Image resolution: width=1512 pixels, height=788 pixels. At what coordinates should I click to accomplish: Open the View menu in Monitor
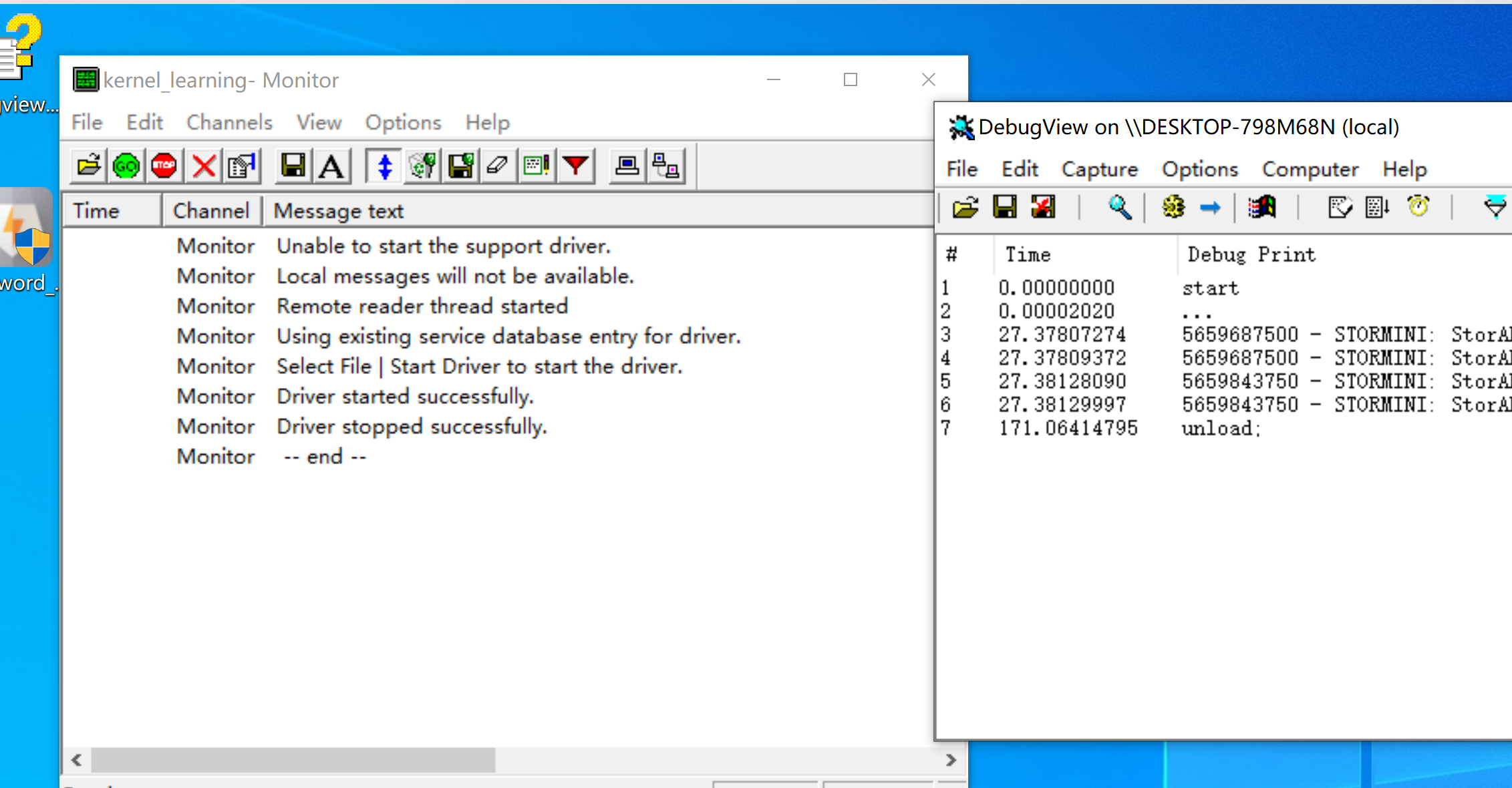click(319, 122)
